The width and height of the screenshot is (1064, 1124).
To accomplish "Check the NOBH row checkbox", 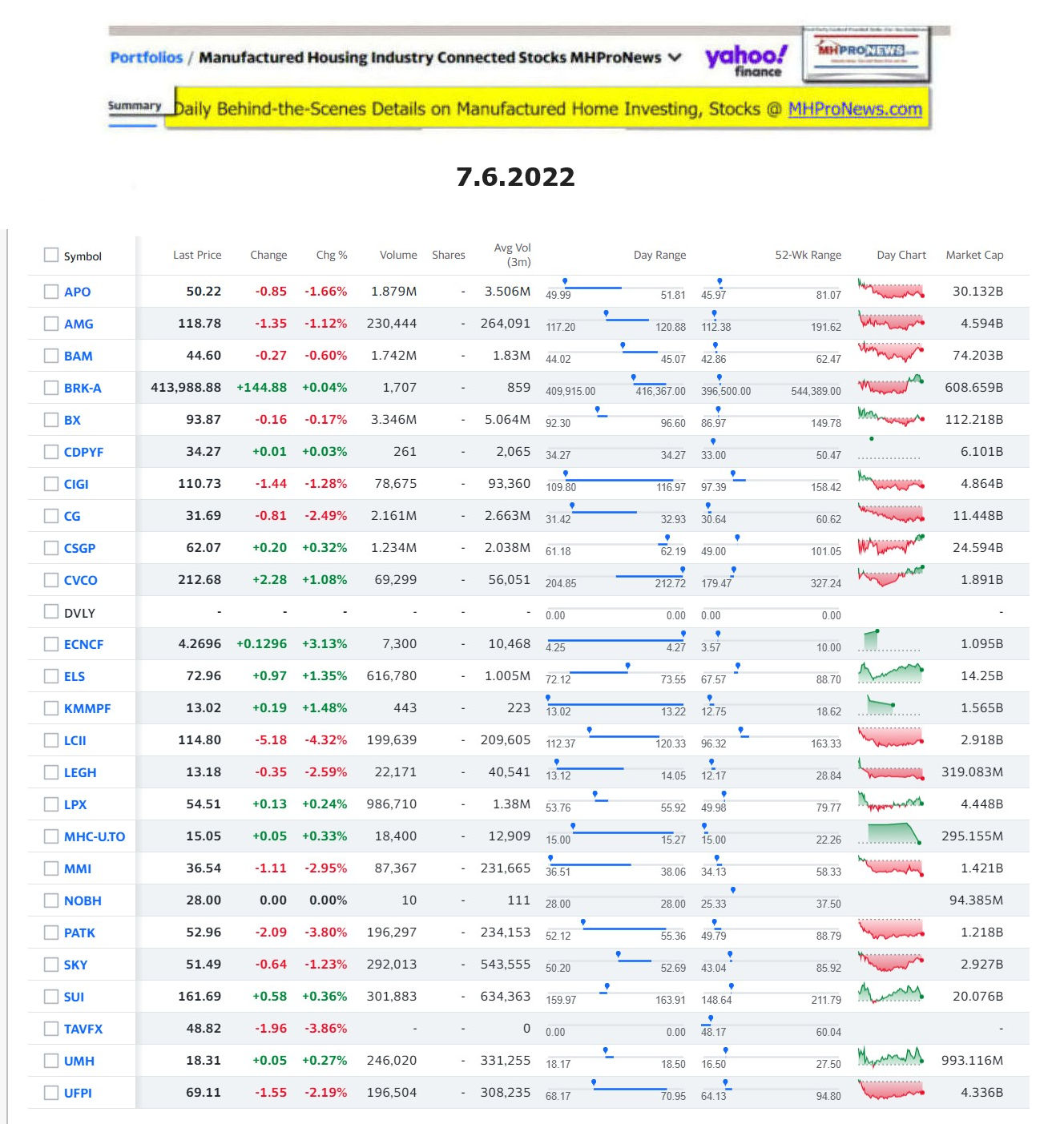I will [x=51, y=900].
